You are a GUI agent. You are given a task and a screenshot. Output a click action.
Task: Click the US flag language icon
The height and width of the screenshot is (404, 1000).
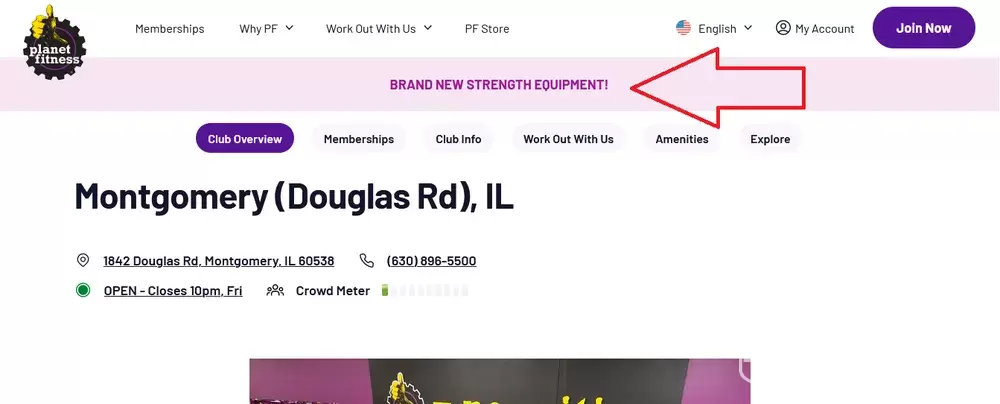tap(683, 28)
